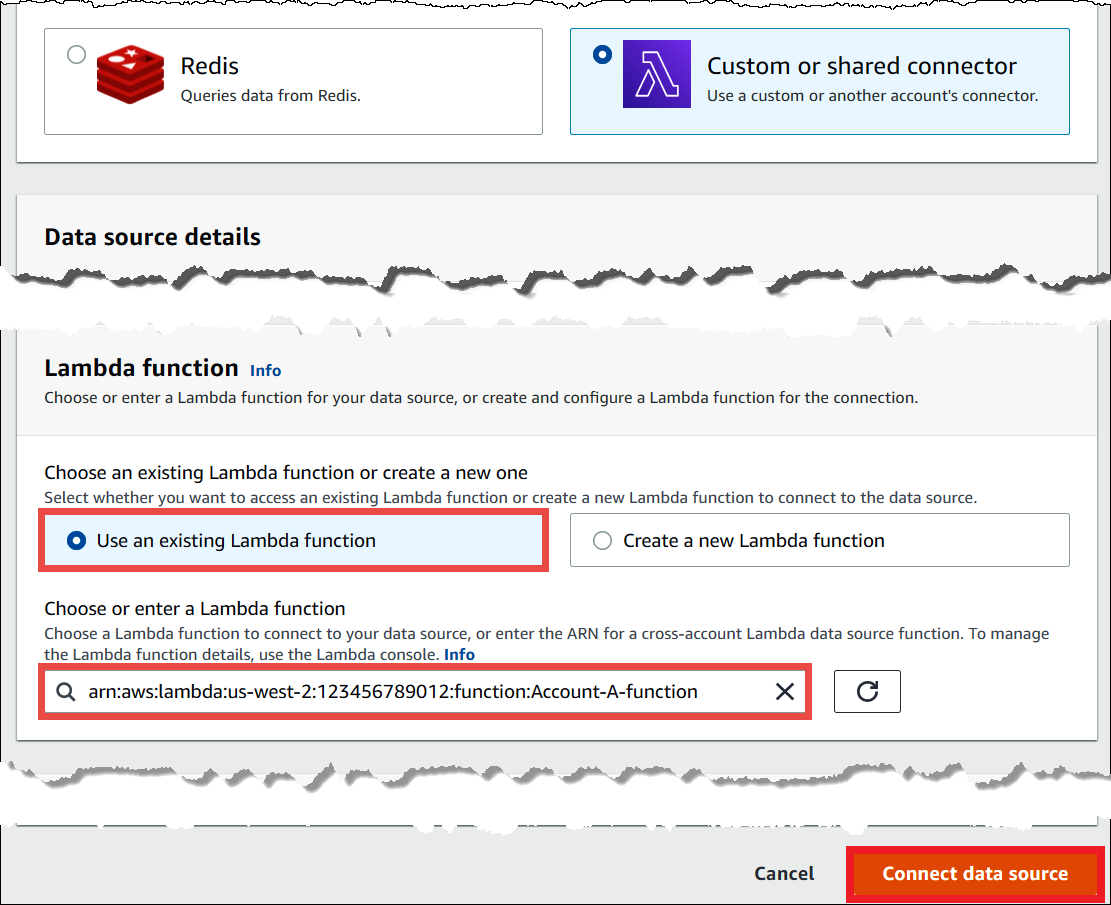Click the Redis card title text
The image size is (1111, 905).
click(209, 66)
